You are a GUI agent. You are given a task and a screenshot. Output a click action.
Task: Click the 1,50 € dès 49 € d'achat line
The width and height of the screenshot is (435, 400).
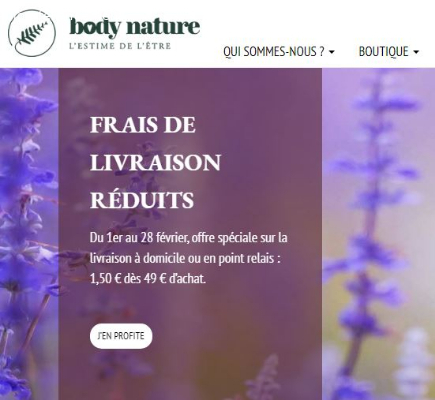point(148,279)
